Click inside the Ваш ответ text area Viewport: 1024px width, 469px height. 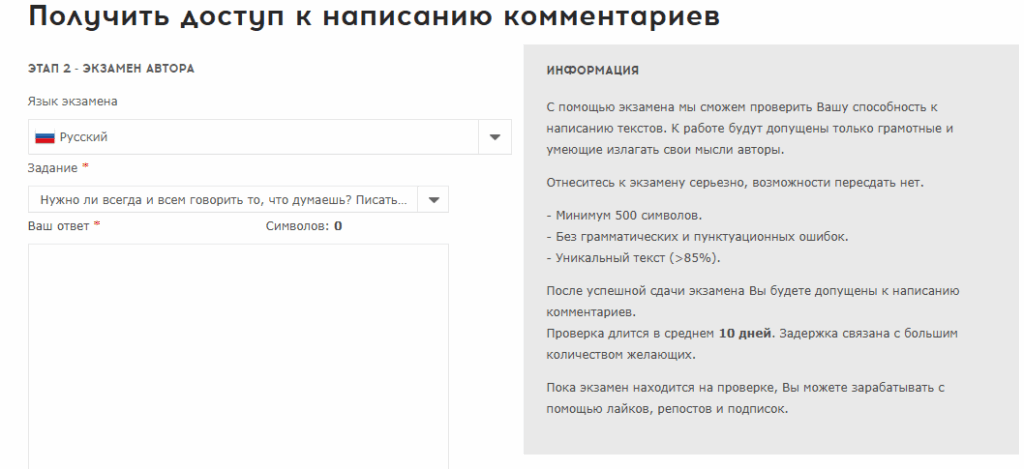coord(238,356)
